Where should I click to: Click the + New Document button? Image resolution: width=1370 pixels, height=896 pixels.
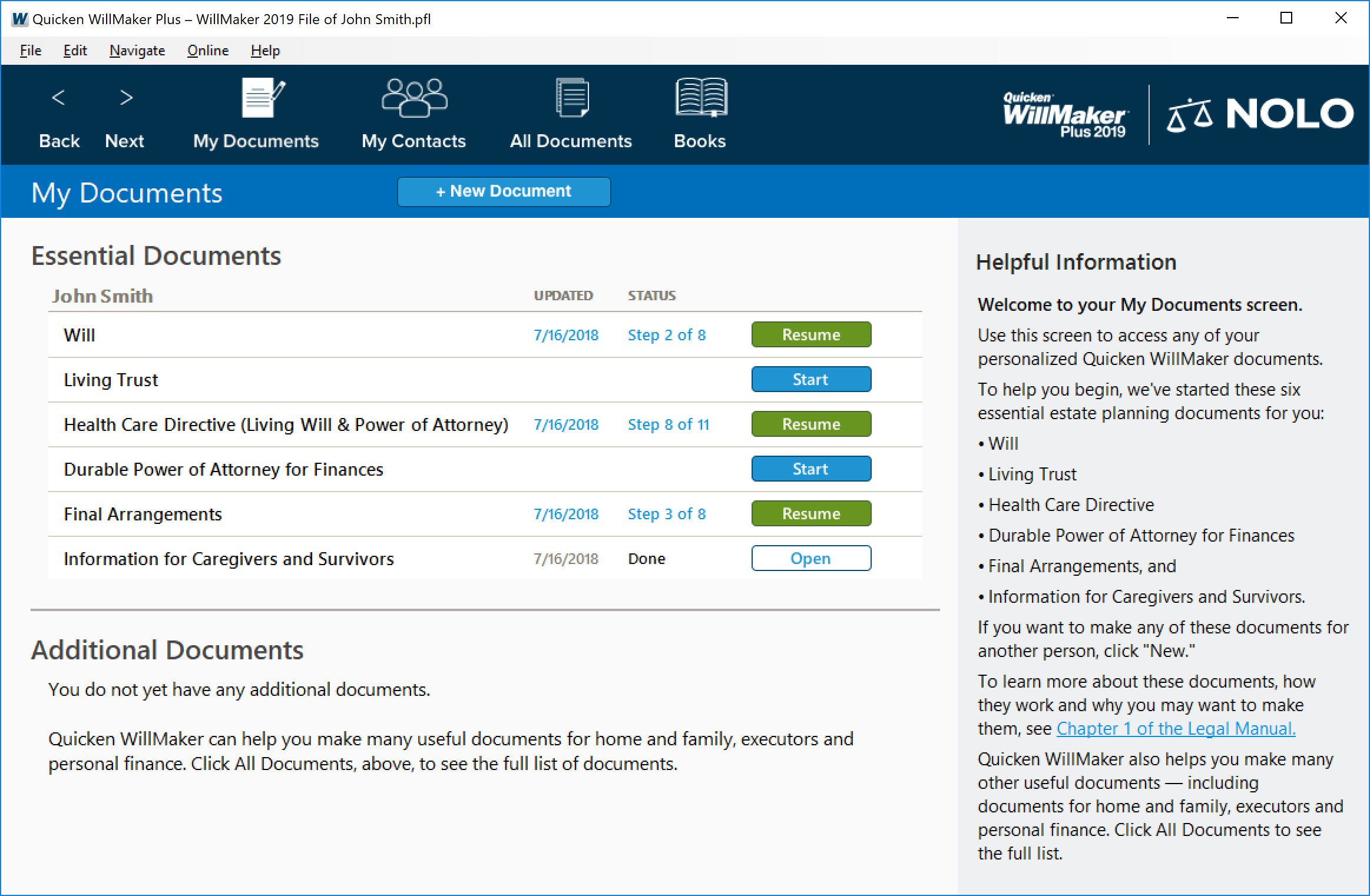(x=504, y=191)
